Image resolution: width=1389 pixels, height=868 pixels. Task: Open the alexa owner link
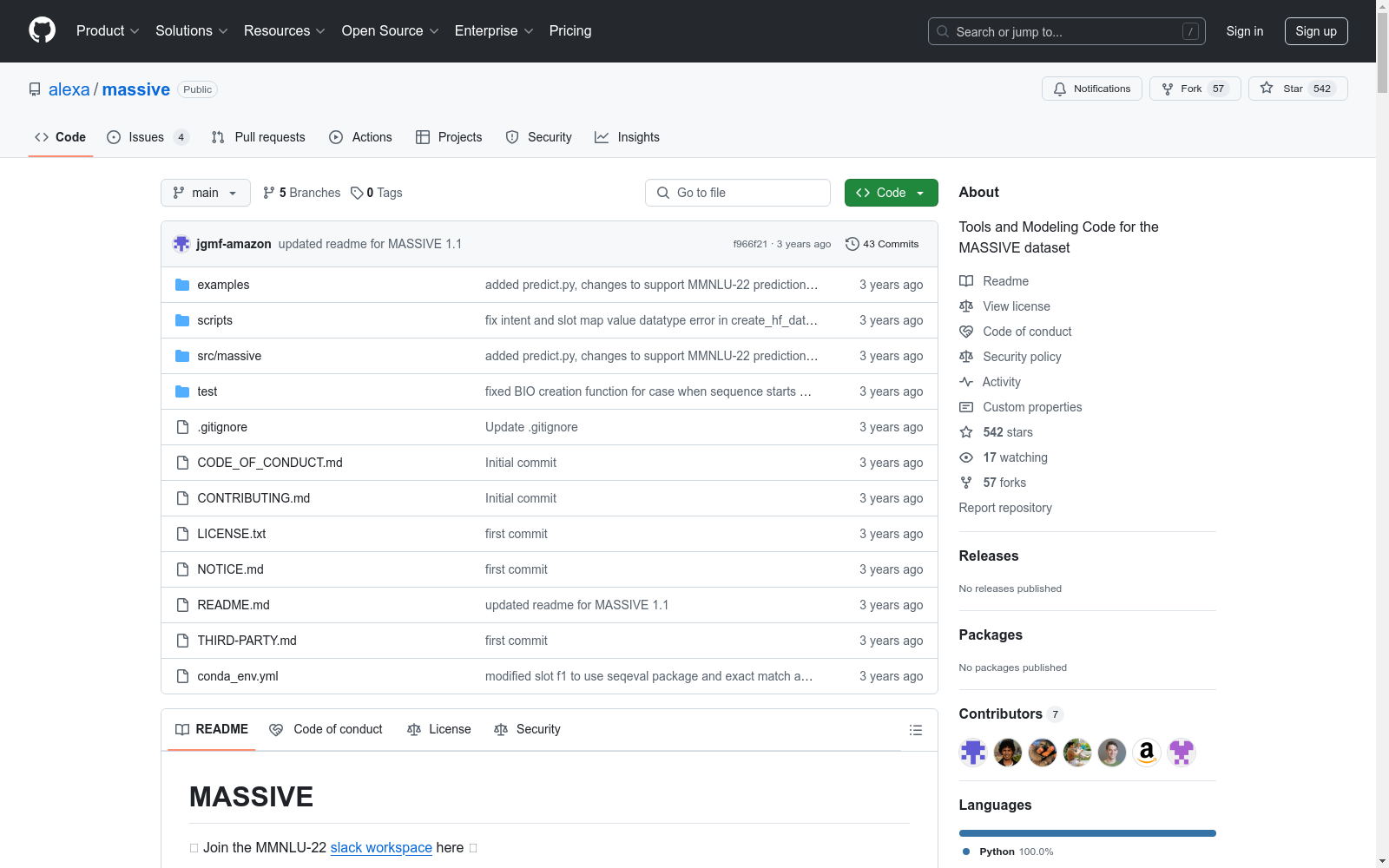point(69,89)
